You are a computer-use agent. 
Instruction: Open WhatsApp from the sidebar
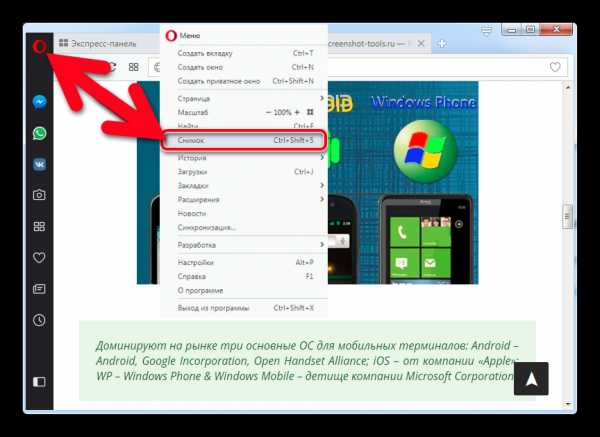tap(39, 133)
